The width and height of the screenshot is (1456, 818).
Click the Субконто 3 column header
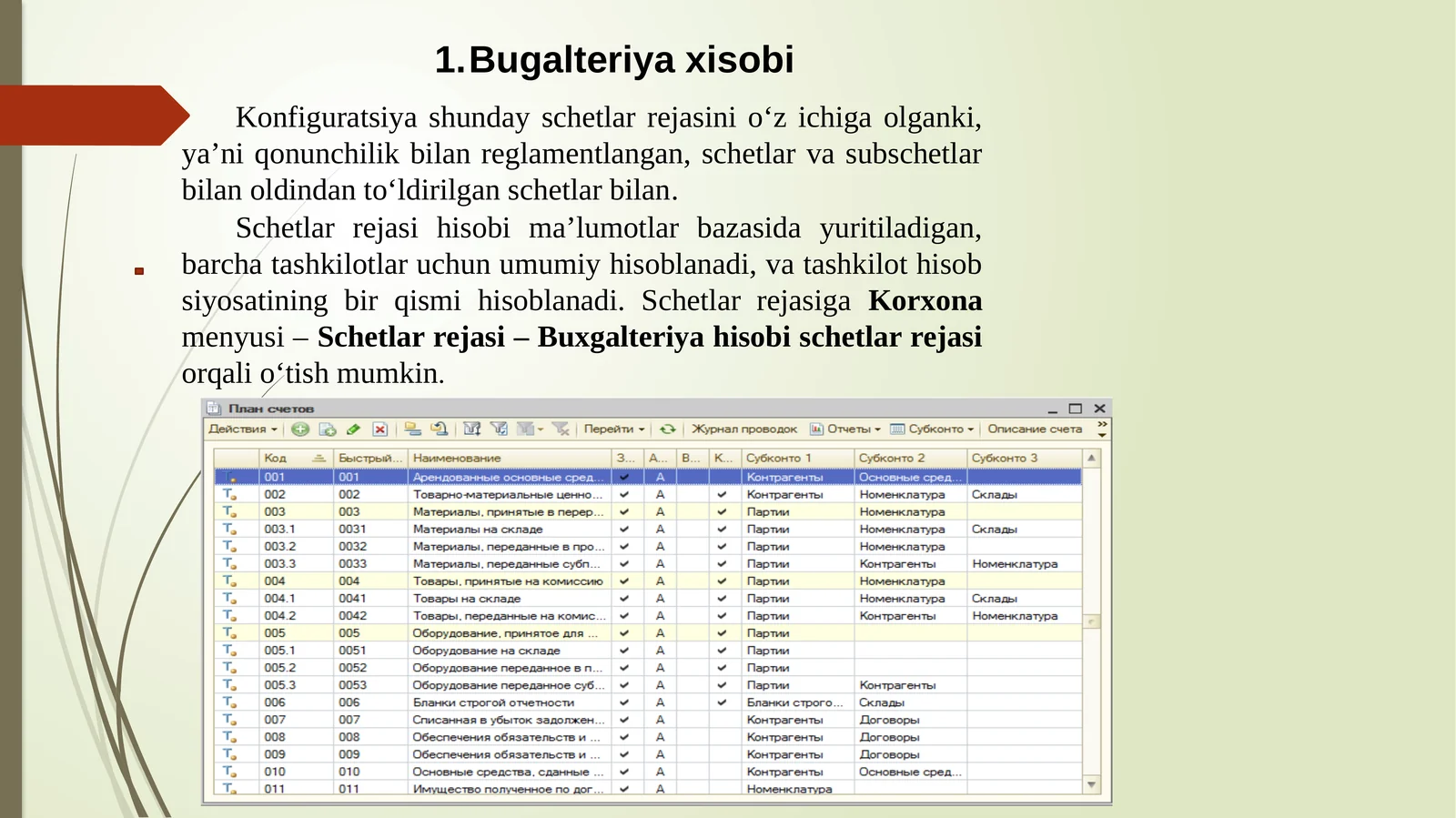(1025, 458)
